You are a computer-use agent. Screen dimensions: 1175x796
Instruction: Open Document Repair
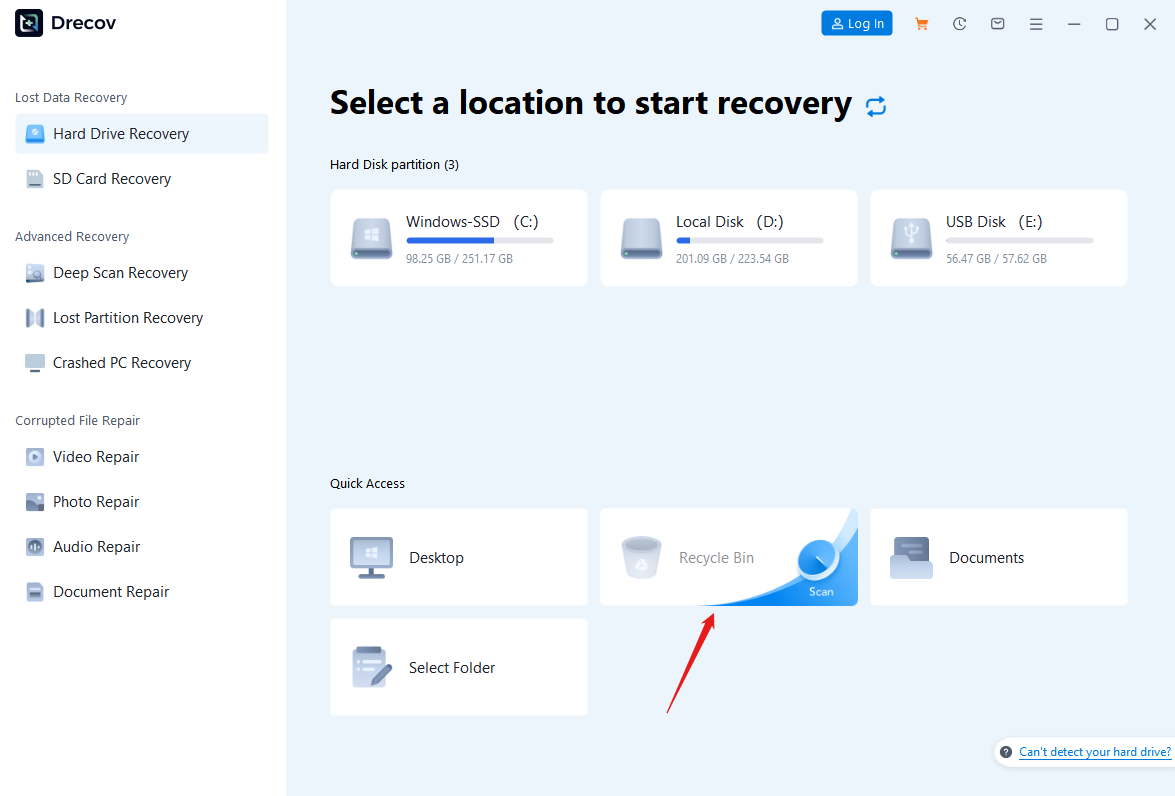tap(104, 591)
